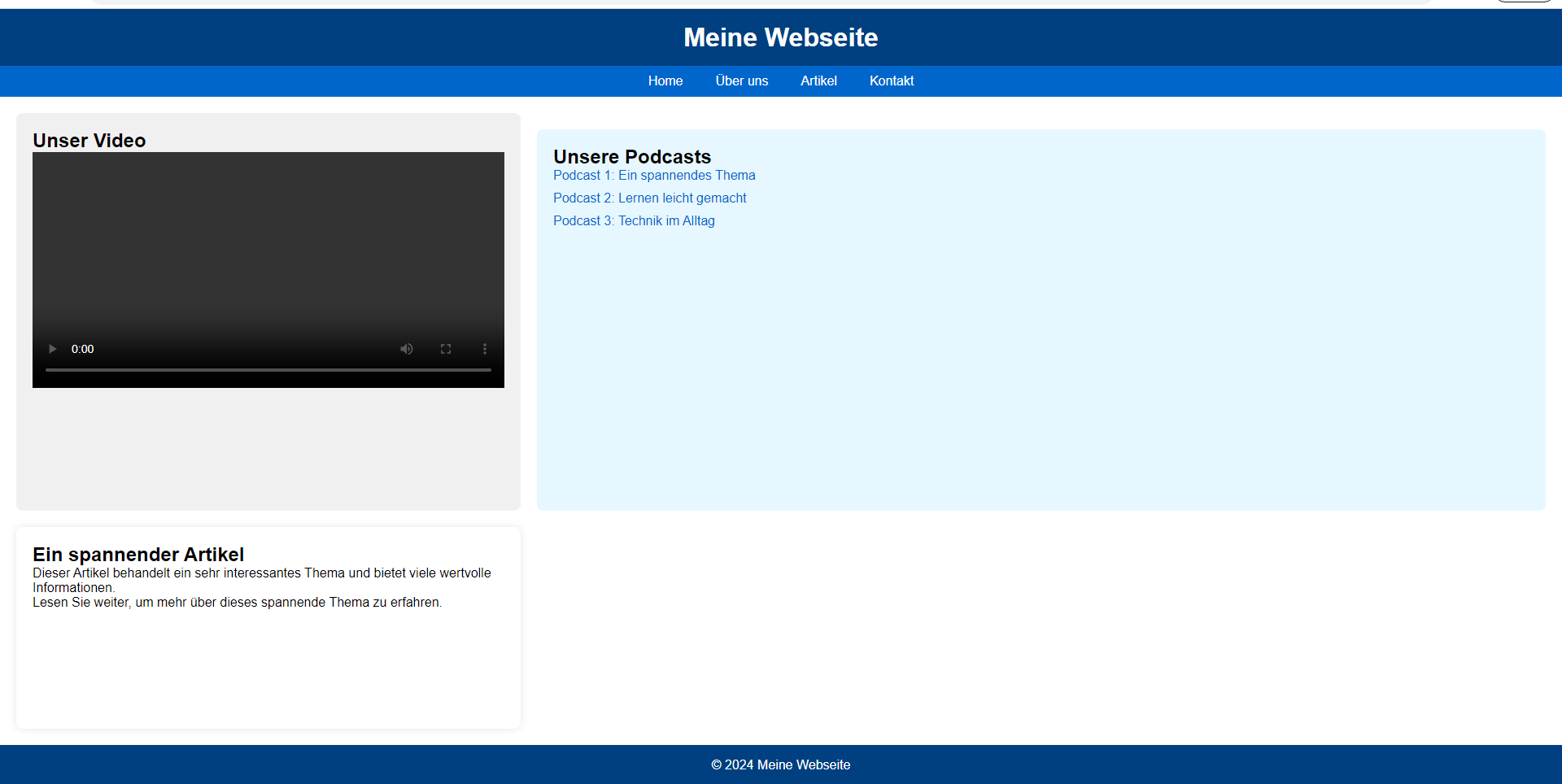This screenshot has height=784, width=1562.
Task: Click the dark video display area
Action: (268, 236)
